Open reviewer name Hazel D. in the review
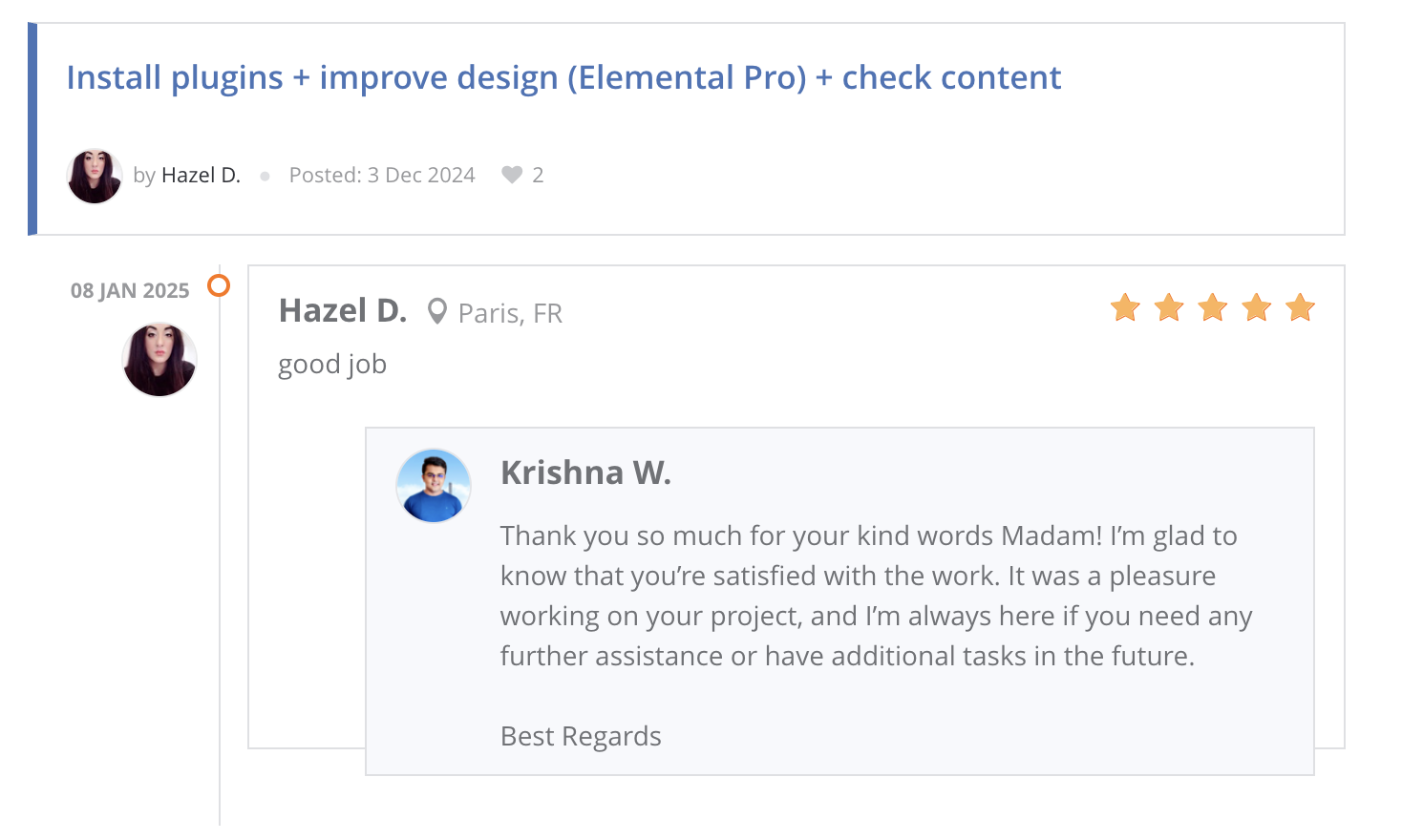The width and height of the screenshot is (1402, 840). click(343, 311)
